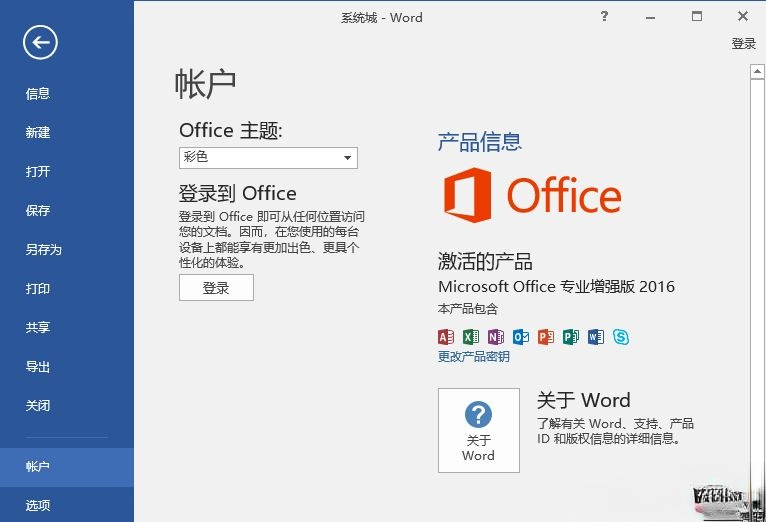Click the scrollbar up arrow
The height and width of the screenshot is (522, 766).
[757, 71]
